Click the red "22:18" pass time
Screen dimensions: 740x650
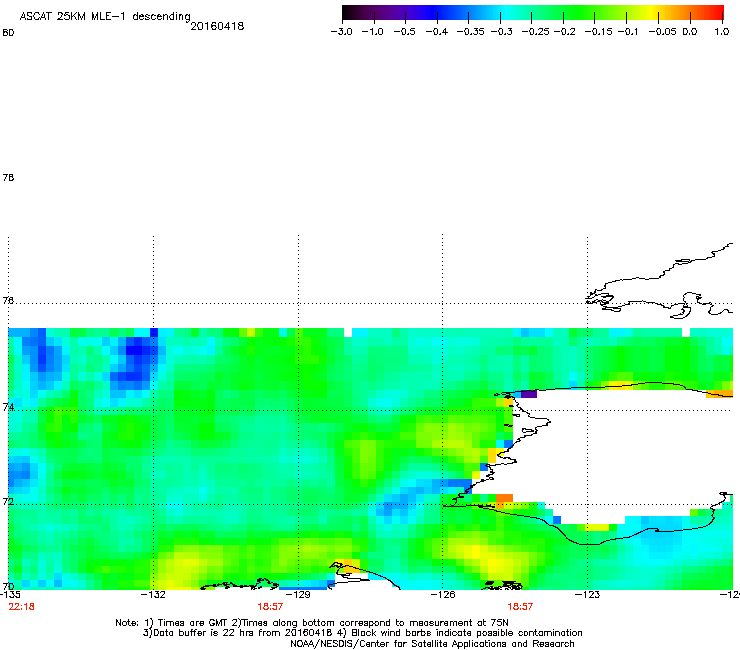coord(21,607)
